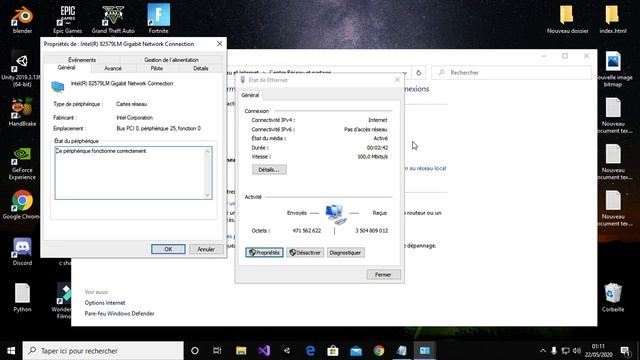Select the Nouveau dossier folder icon
Image resolution: width=640 pixels, height=360 pixels.
tap(567, 19)
